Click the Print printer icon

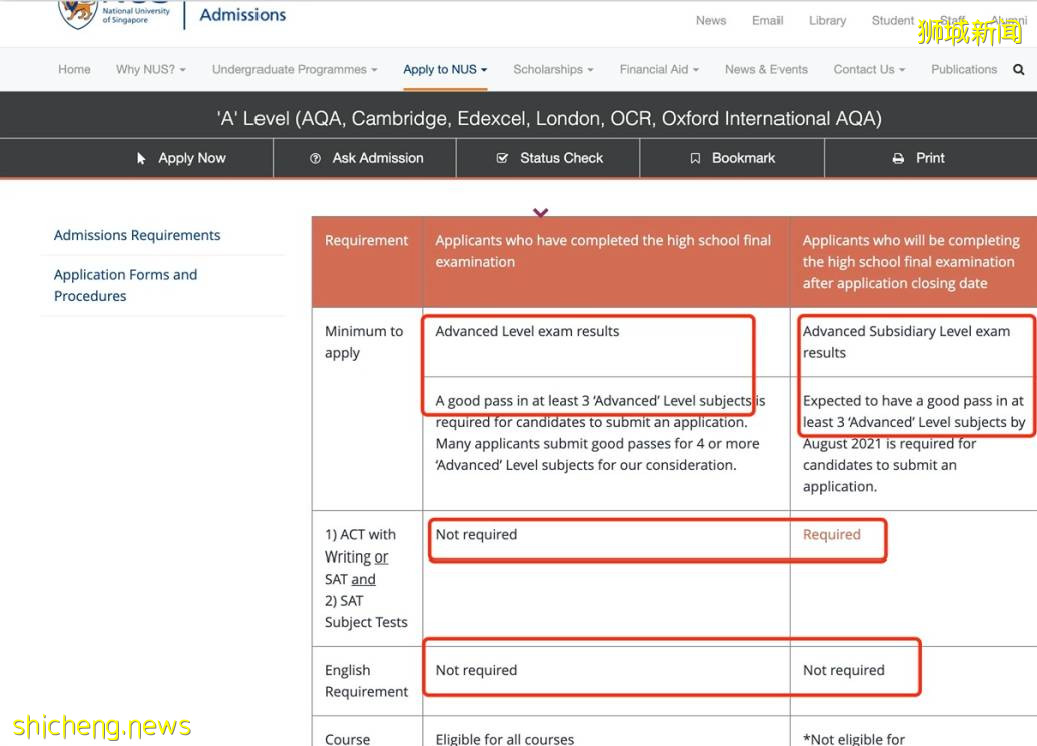pyautogui.click(x=898, y=158)
